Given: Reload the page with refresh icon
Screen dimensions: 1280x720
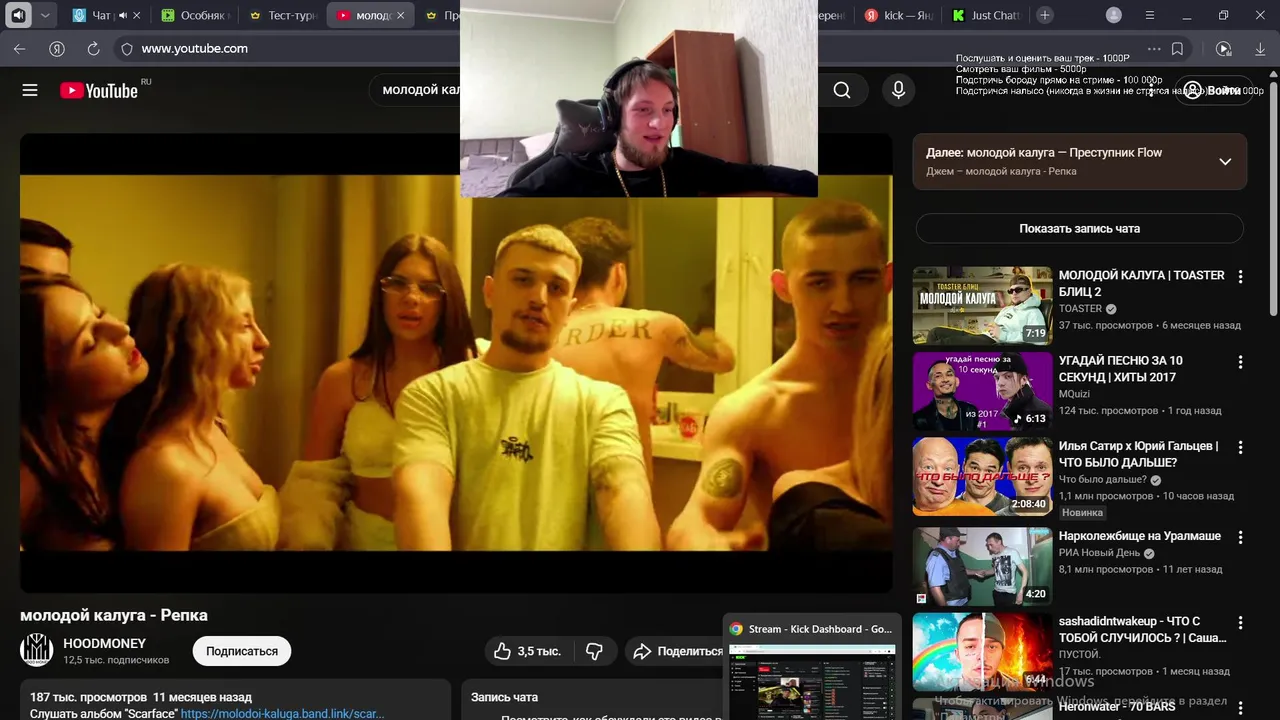Looking at the screenshot, I should (x=93, y=48).
